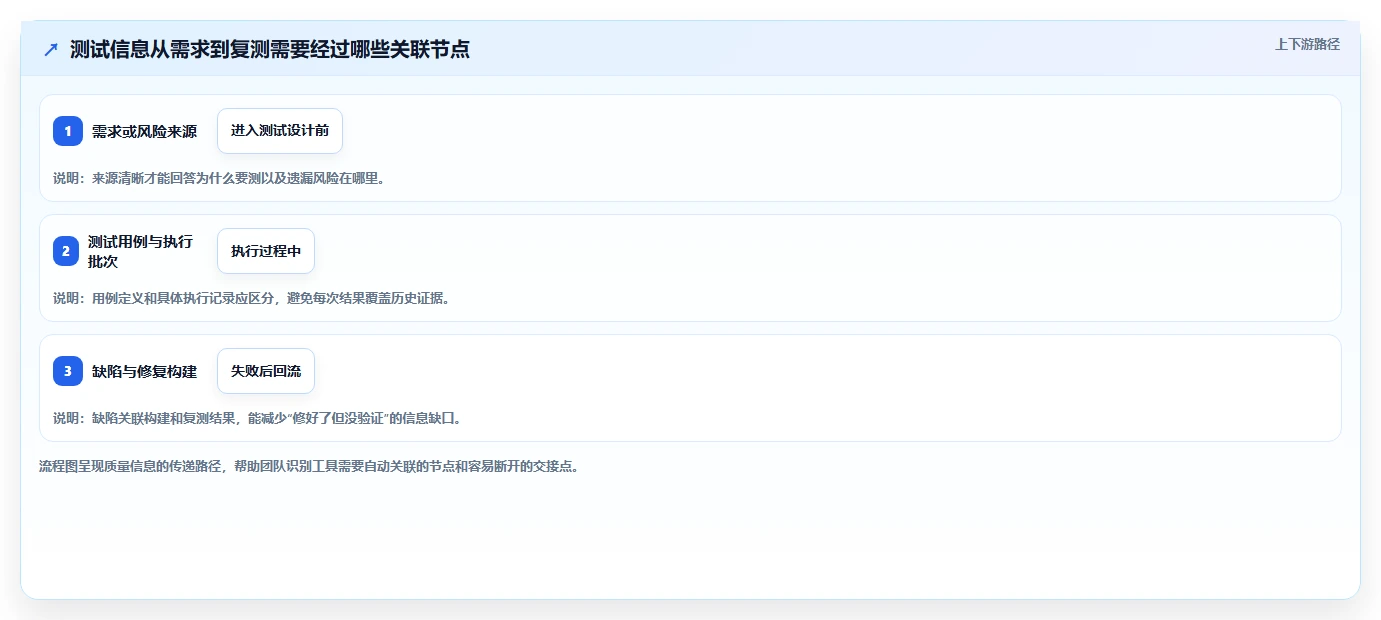Select the 测试用例与执行批次 step title
The image size is (1381, 620).
point(141,251)
